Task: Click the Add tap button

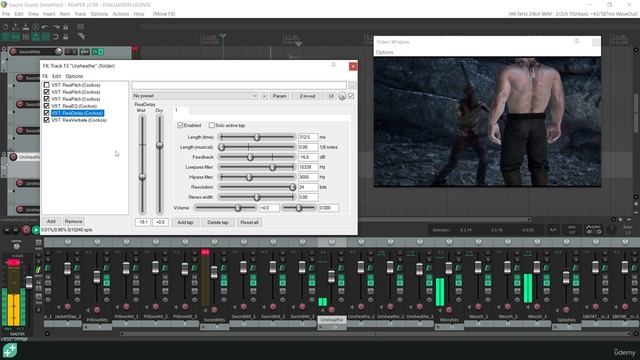Action: click(x=185, y=222)
